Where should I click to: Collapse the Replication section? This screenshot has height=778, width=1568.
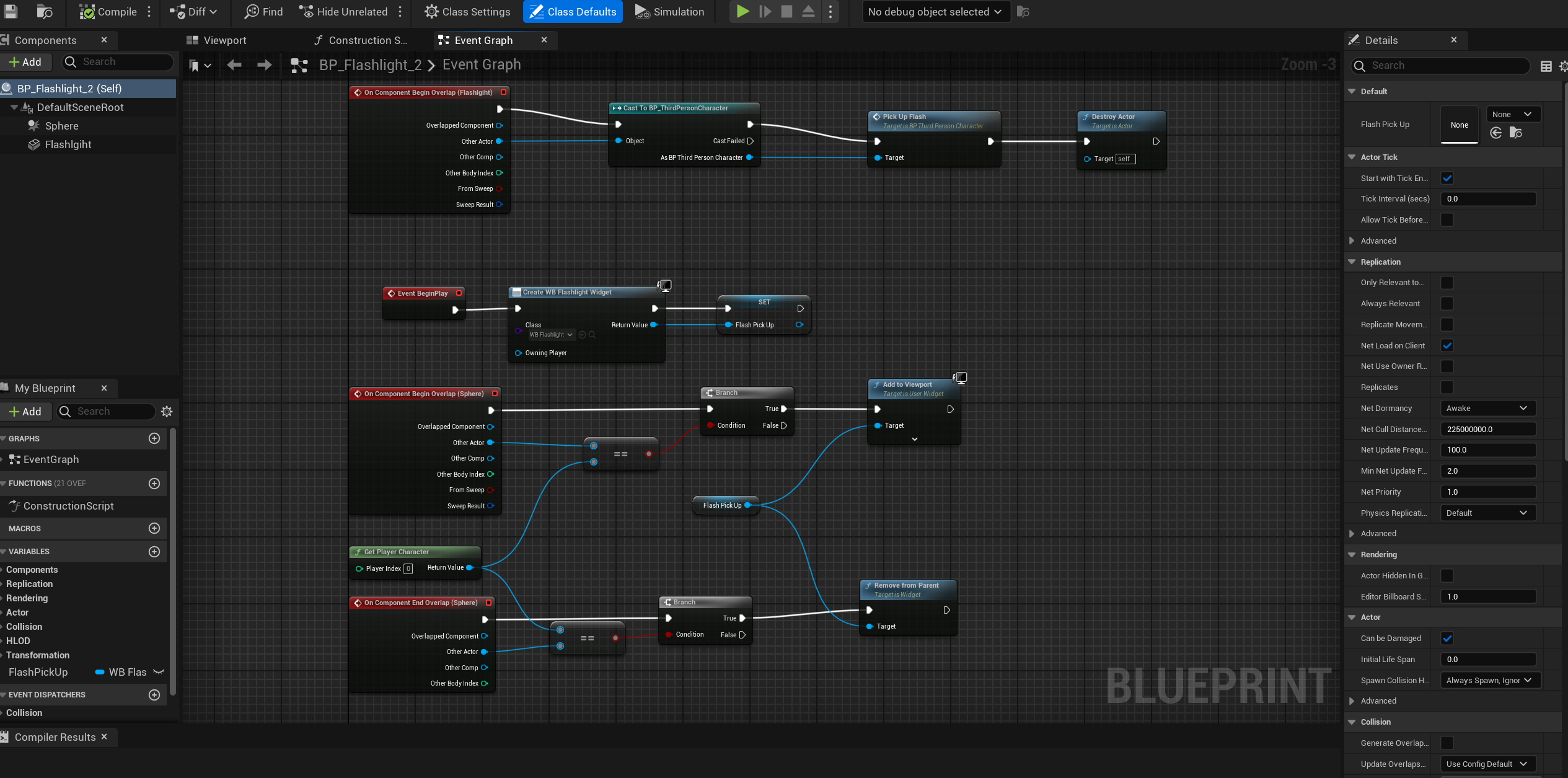click(1352, 262)
